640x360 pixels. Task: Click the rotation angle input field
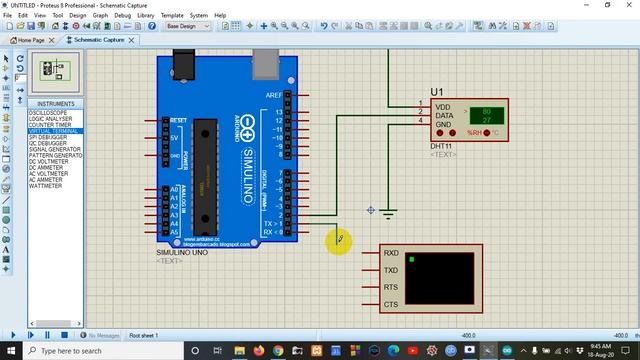tap(20, 78)
